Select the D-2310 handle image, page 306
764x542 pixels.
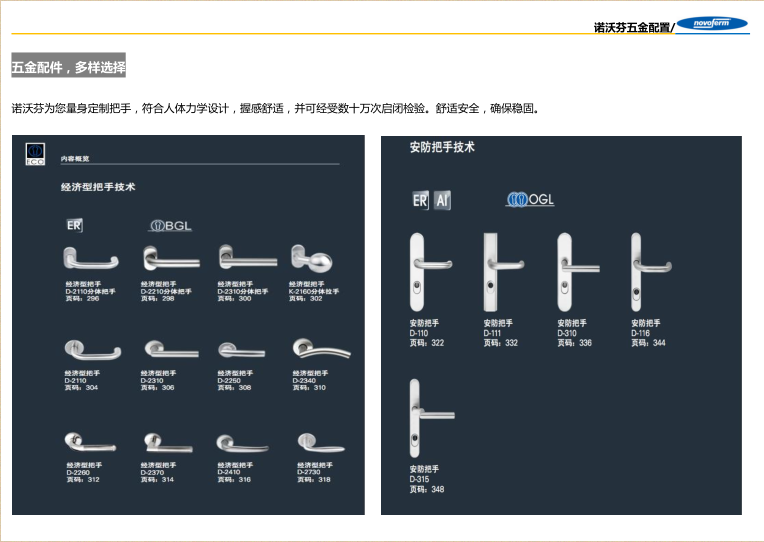[172, 349]
